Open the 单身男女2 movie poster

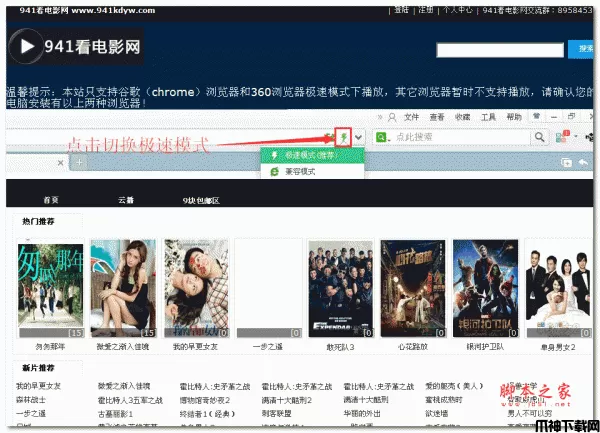coord(558,289)
